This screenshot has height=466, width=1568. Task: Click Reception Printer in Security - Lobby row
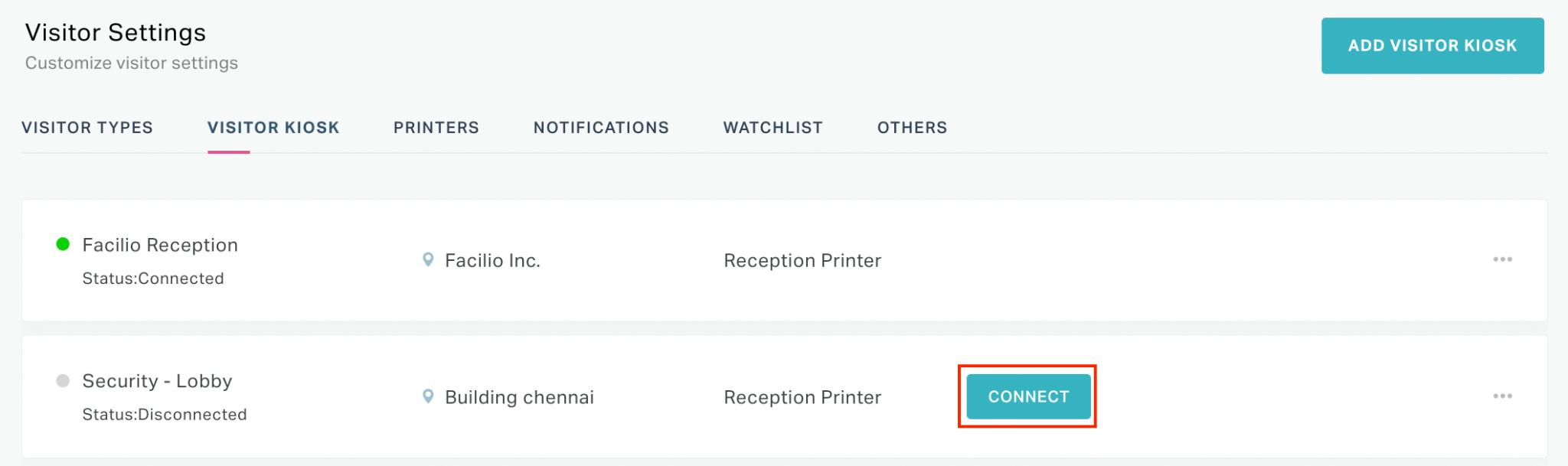pyautogui.click(x=802, y=397)
